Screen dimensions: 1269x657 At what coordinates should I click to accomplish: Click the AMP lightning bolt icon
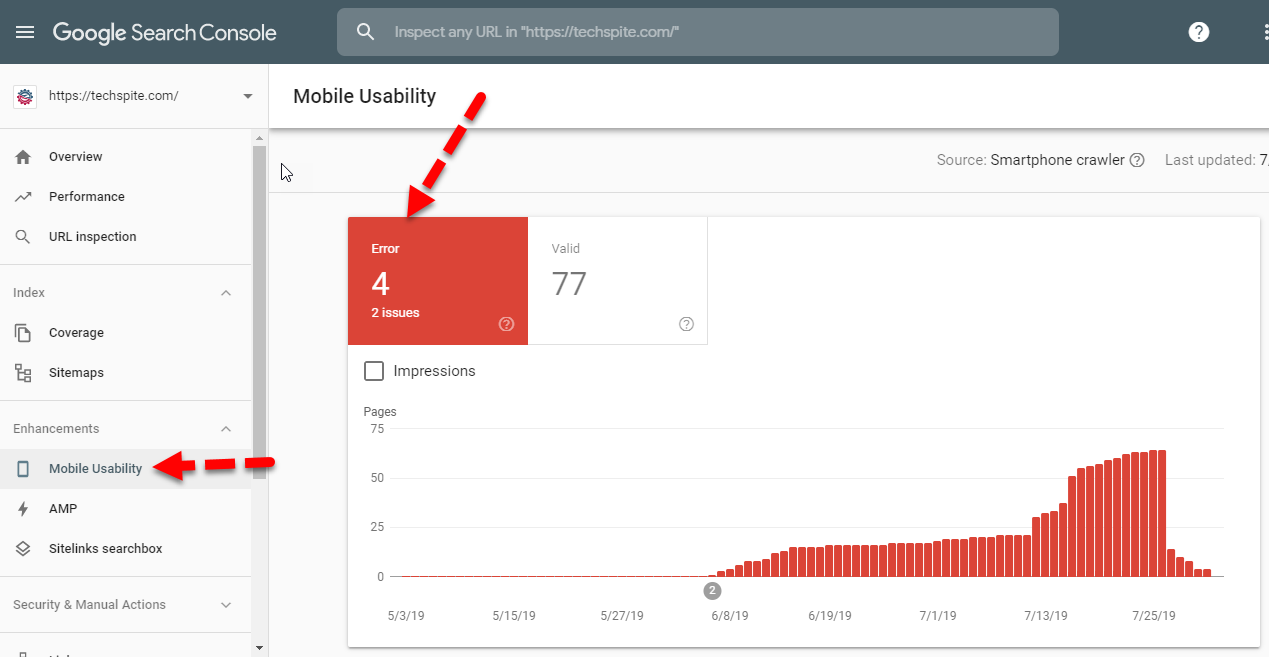click(24, 509)
